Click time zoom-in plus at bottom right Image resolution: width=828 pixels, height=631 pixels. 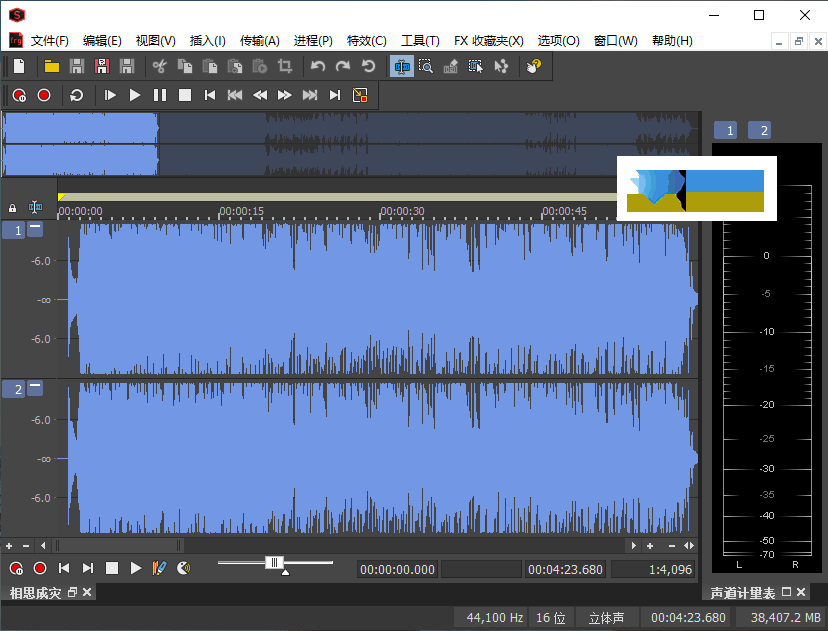(x=650, y=546)
